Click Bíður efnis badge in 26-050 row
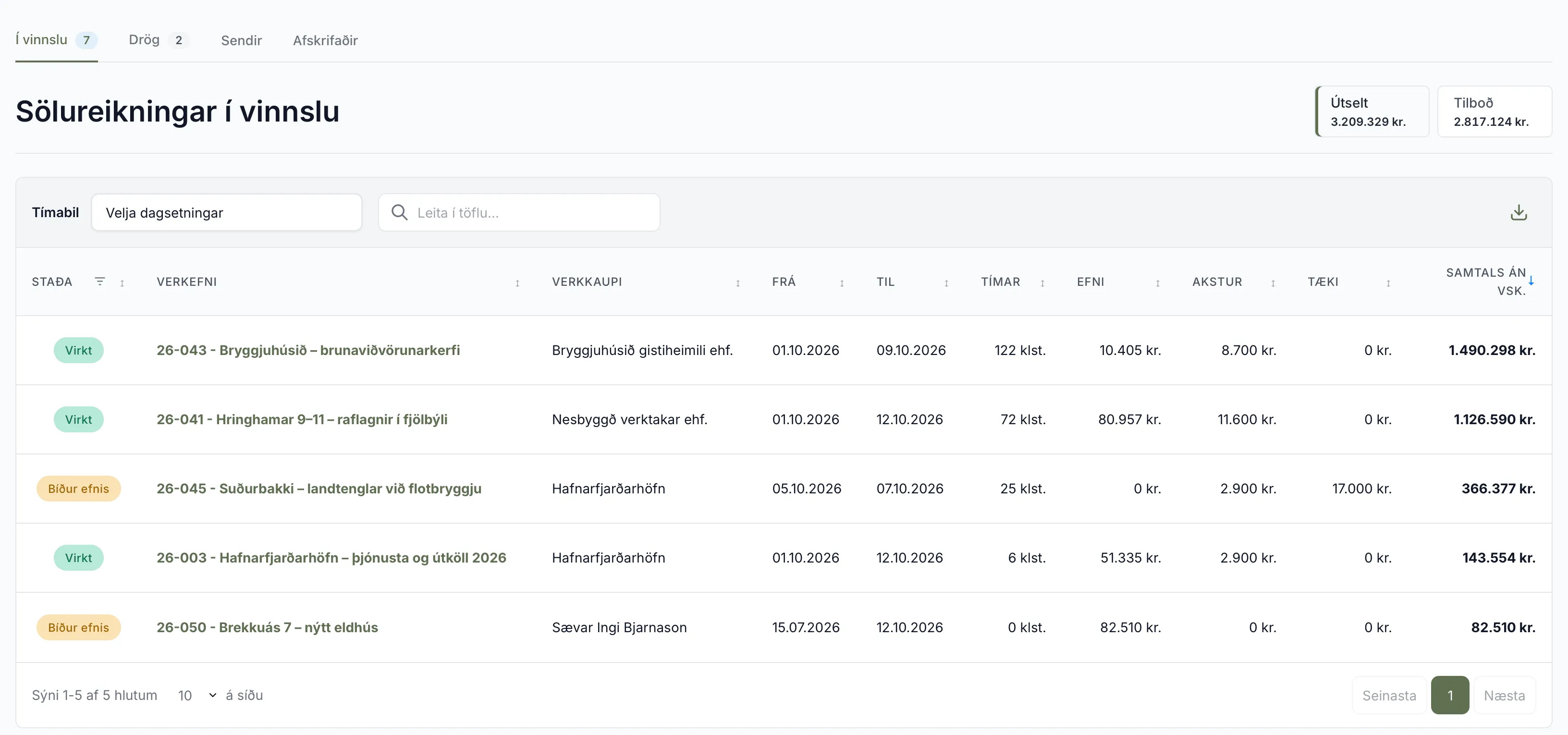This screenshot has width=1568, height=735. (x=78, y=627)
